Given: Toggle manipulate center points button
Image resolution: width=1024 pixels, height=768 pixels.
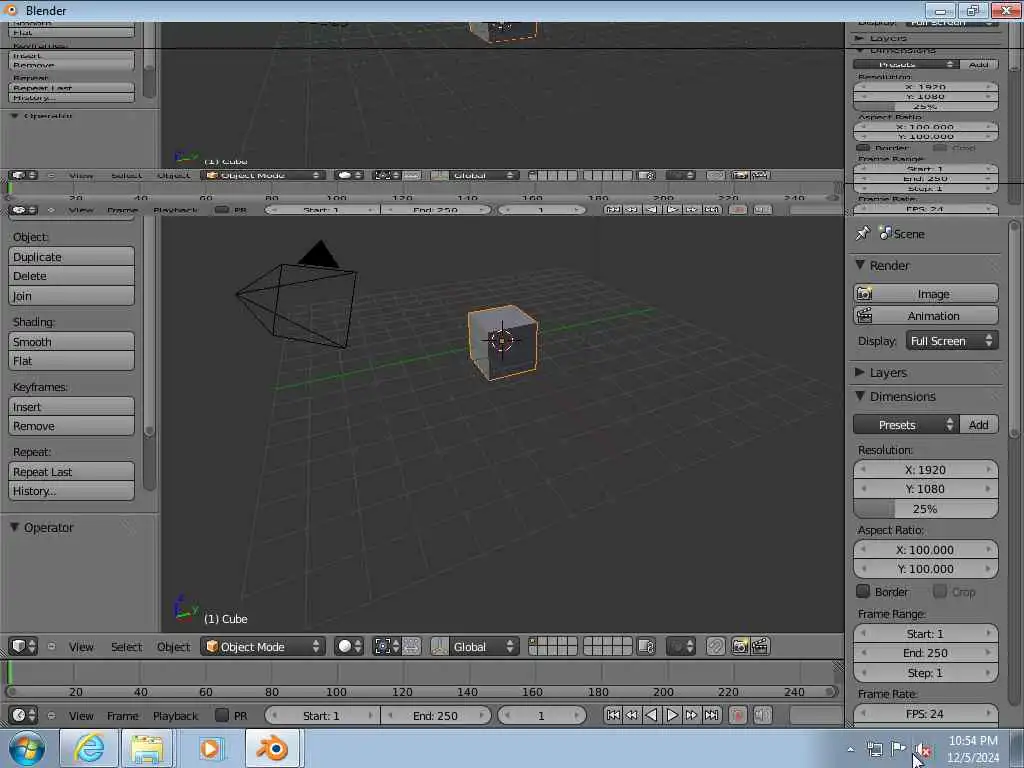Looking at the screenshot, I should [x=411, y=647].
